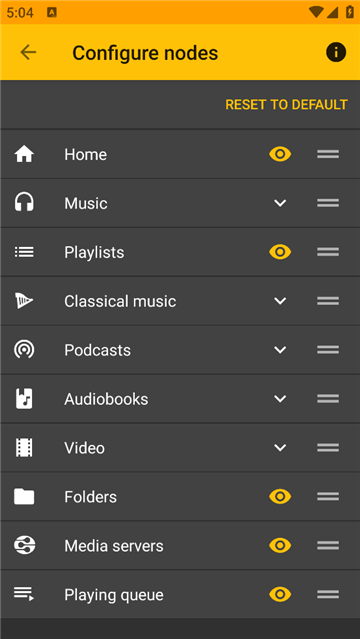Click the Home house icon
This screenshot has width=360, height=639.
pyautogui.click(x=24, y=154)
